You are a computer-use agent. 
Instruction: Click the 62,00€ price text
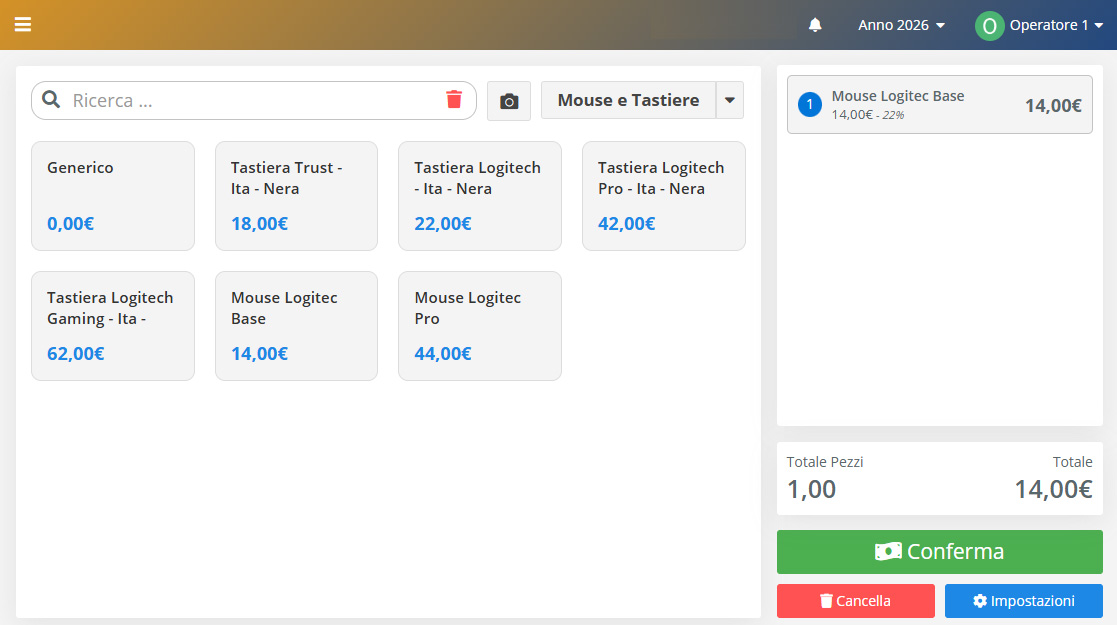76,353
